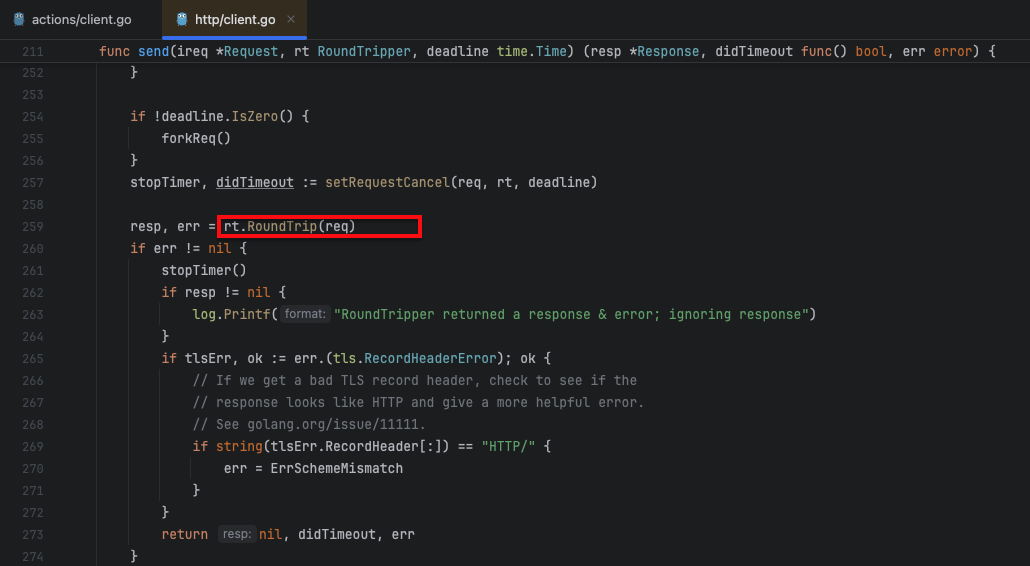Click the time.Time type in signature
This screenshot has width=1030, height=566.
(x=531, y=51)
